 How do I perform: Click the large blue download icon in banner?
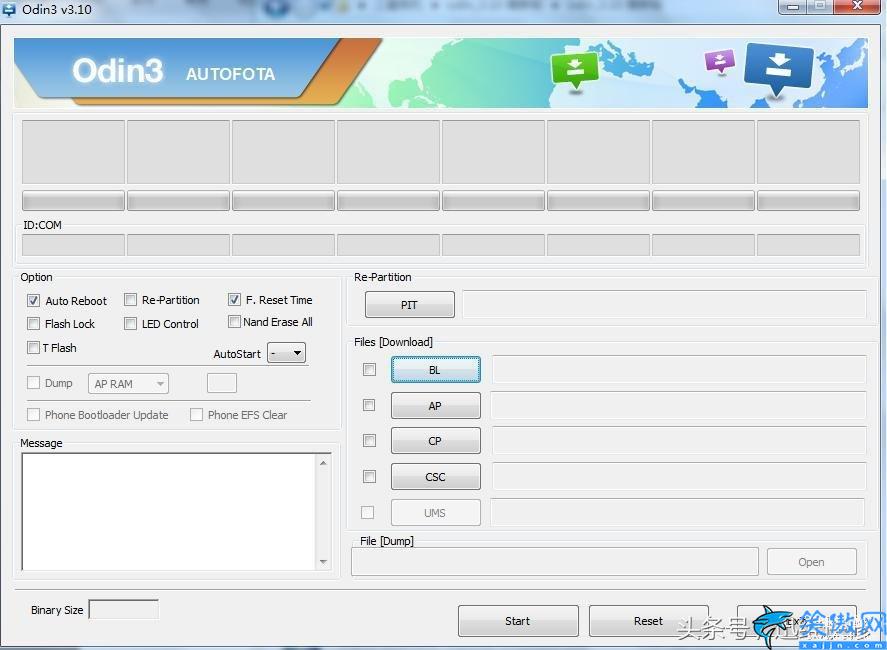tap(779, 69)
